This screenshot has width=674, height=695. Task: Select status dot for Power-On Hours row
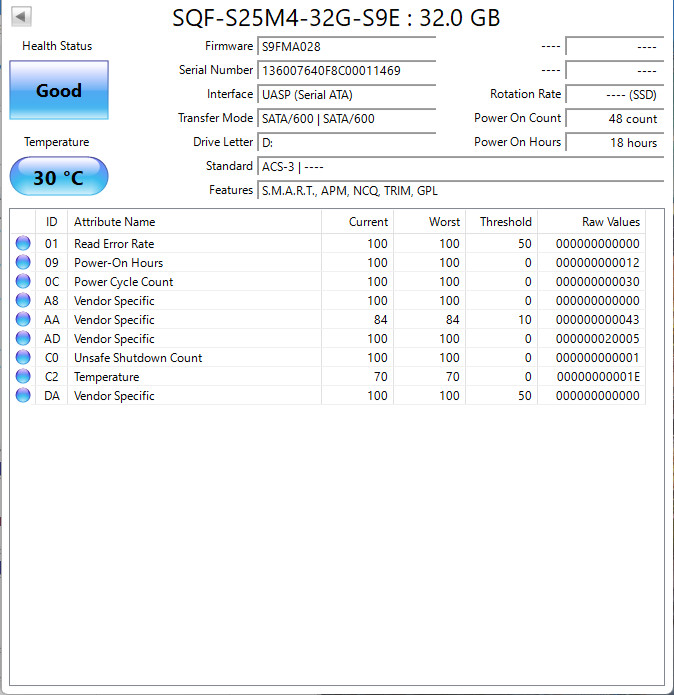tap(23, 262)
